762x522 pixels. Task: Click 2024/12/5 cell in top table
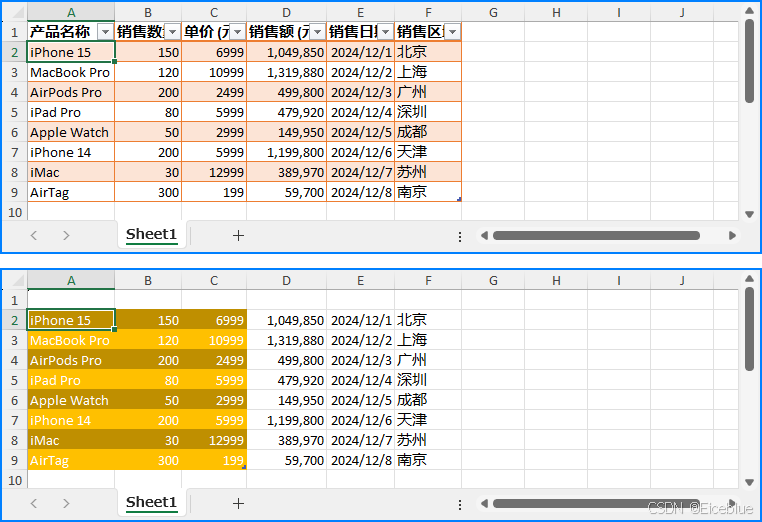tap(361, 132)
